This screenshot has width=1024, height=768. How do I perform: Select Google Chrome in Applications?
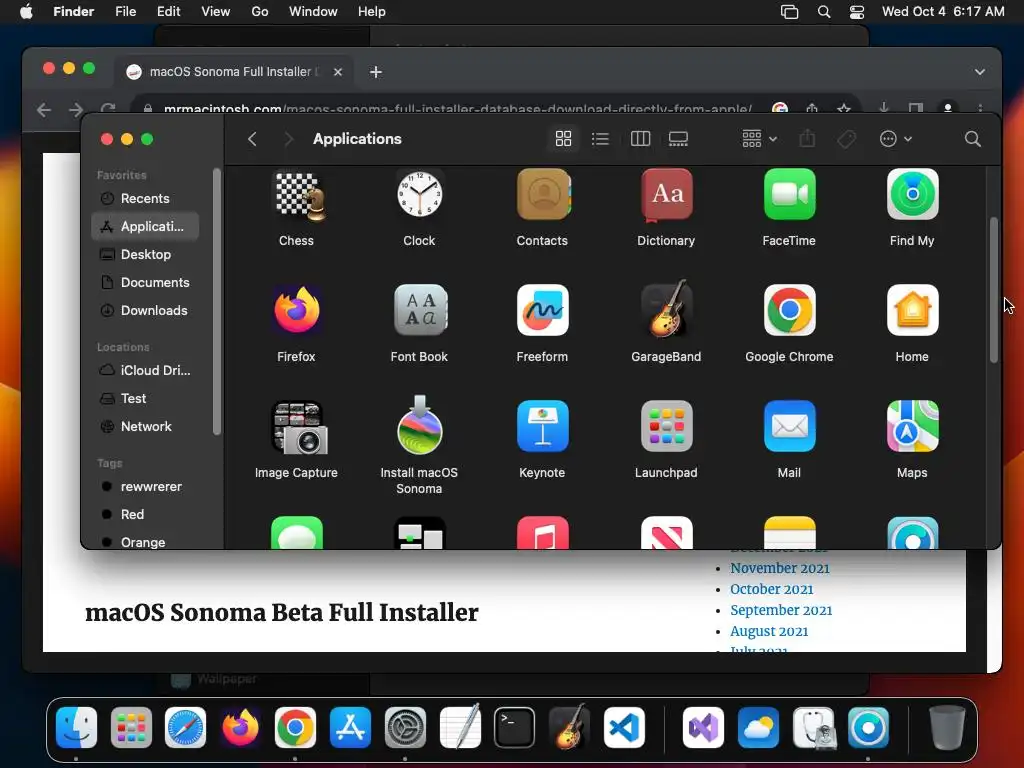(789, 310)
